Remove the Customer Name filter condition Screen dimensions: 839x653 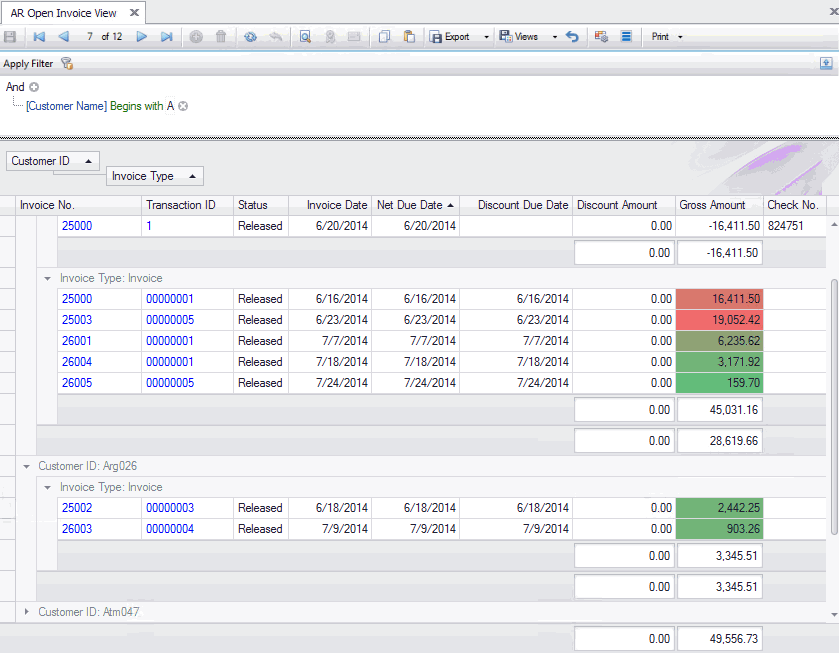point(183,106)
